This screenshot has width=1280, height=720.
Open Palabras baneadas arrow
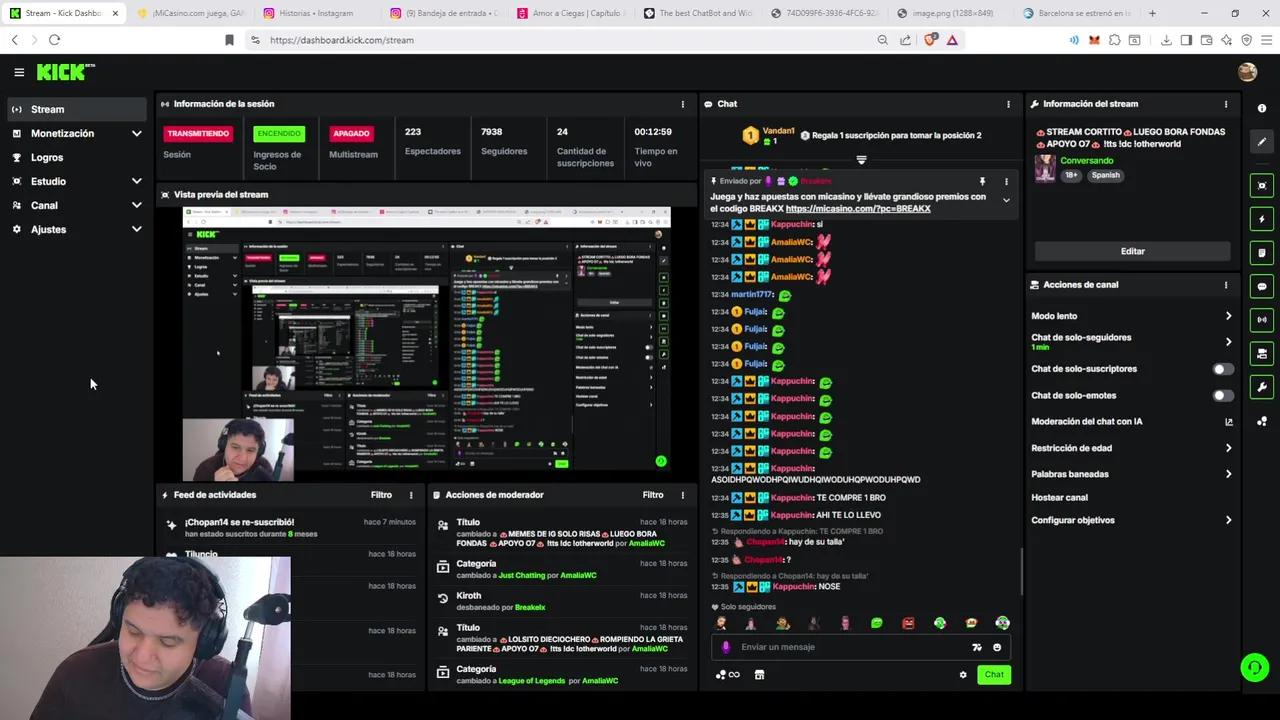tap(1229, 474)
